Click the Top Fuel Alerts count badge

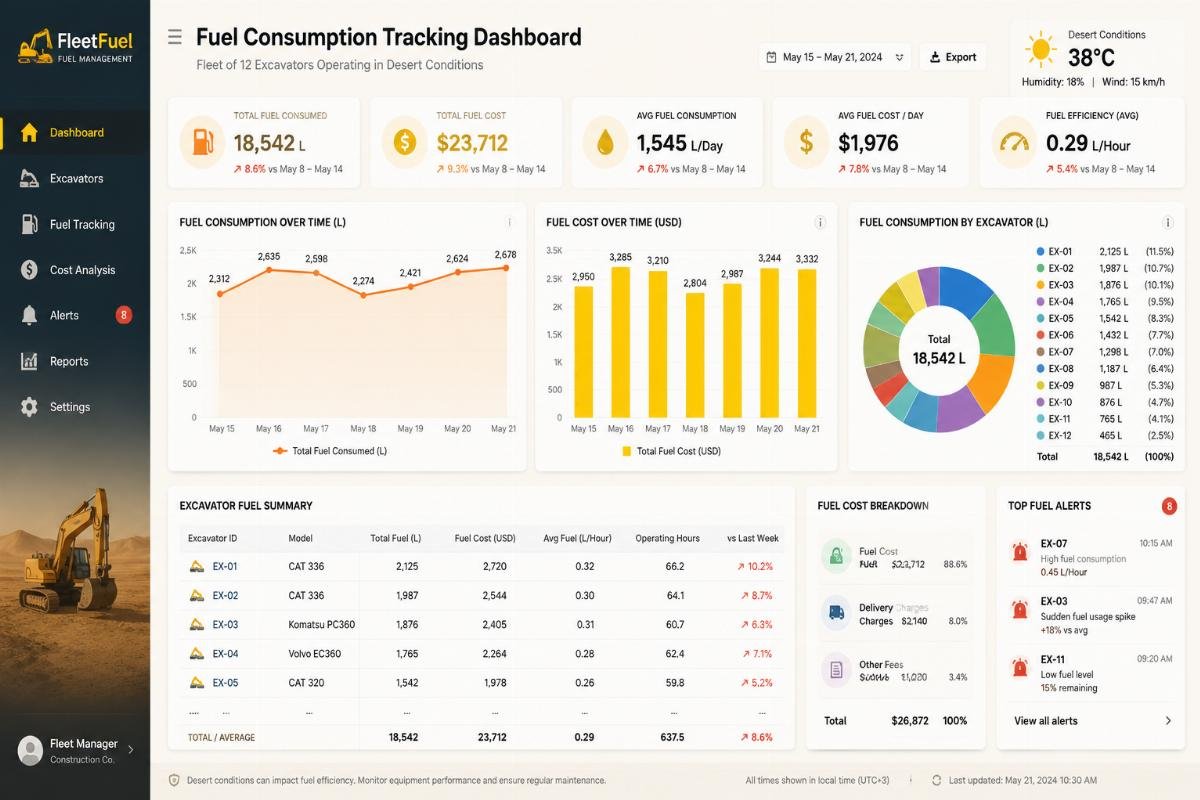pyautogui.click(x=1169, y=506)
